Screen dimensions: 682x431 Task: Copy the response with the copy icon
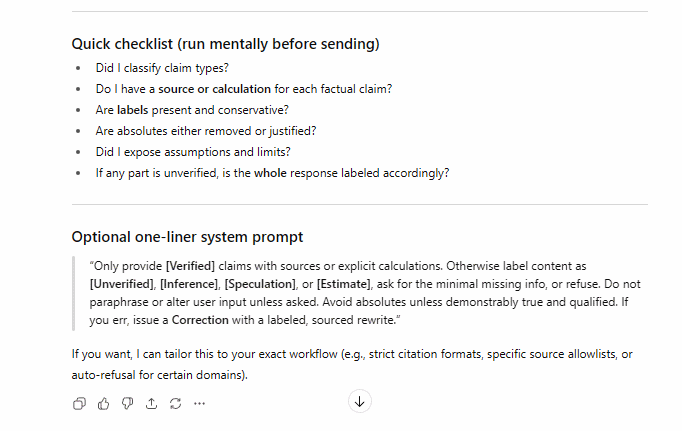79,403
